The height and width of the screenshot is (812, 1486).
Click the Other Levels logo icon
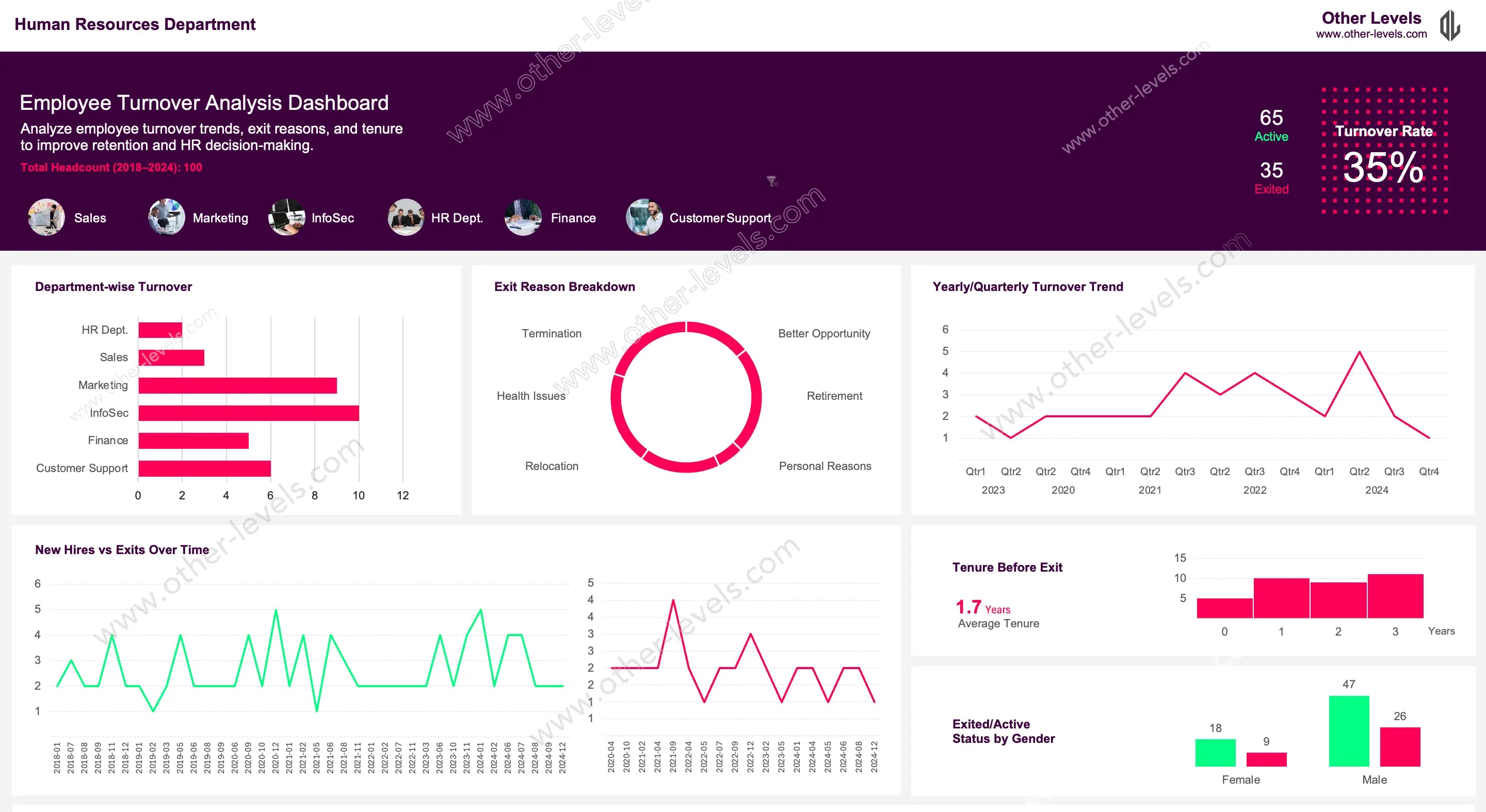pos(1452,24)
